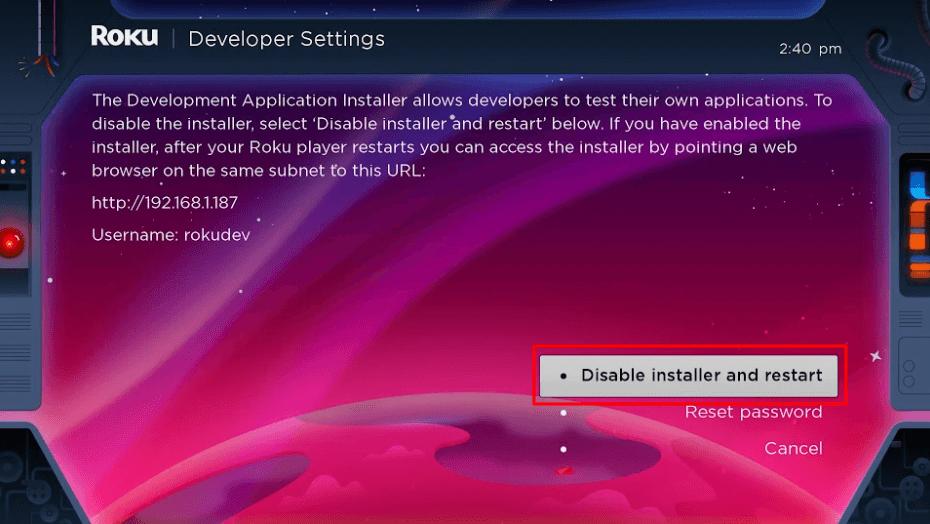Click the glowing red light on left panel

(x=10, y=242)
